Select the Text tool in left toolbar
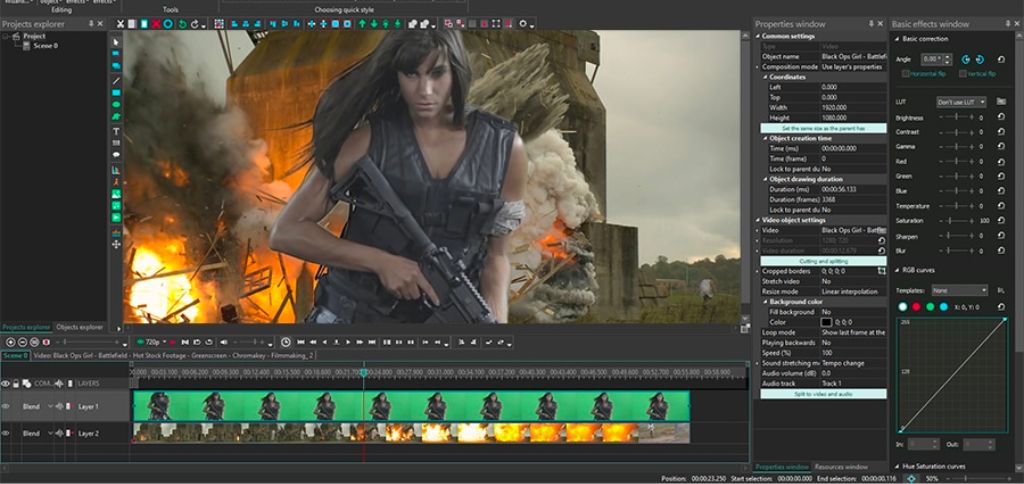This screenshot has height=484, width=1024. (x=116, y=130)
